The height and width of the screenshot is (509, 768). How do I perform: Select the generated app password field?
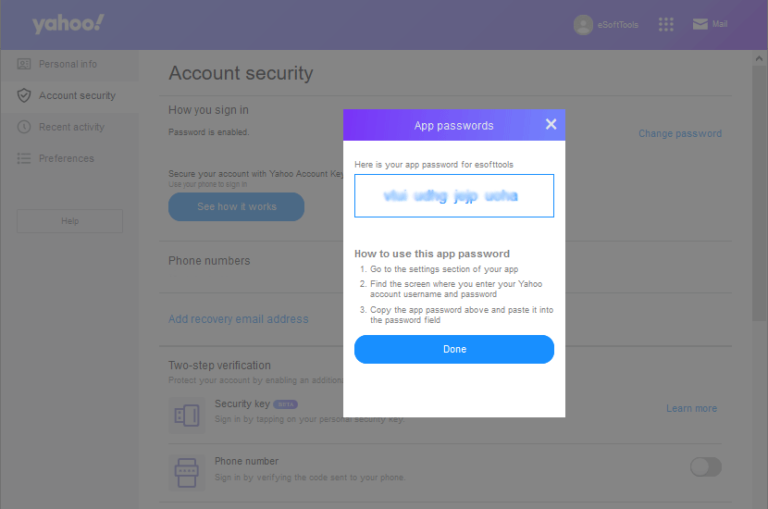(x=453, y=196)
